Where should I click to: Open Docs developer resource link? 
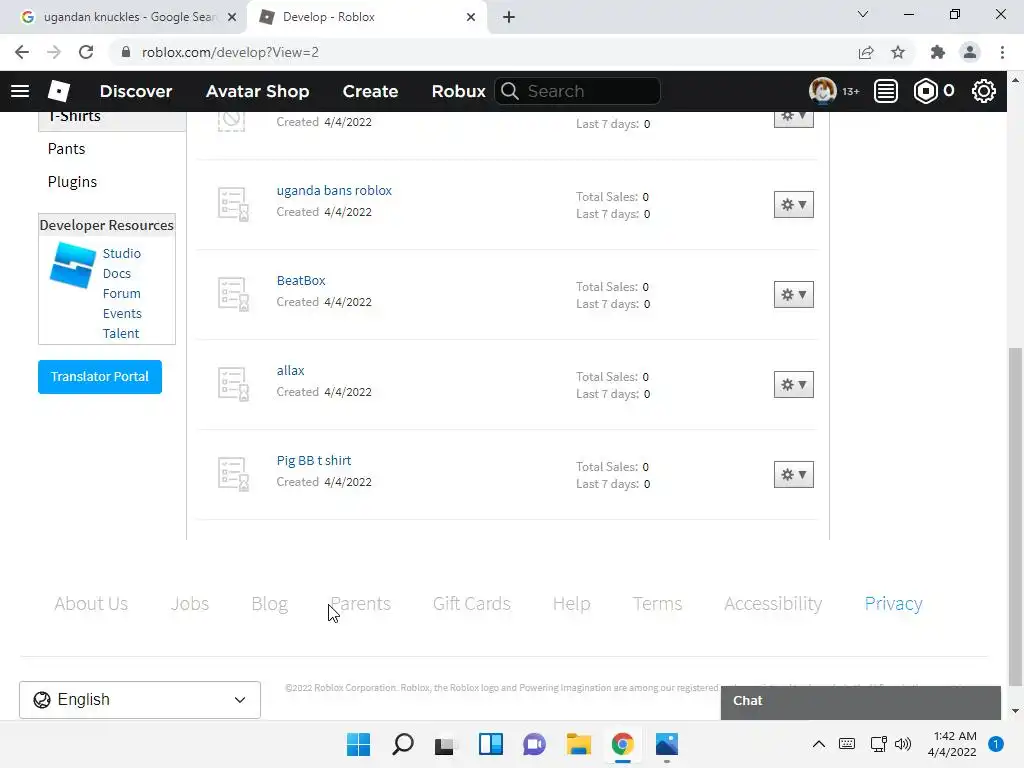point(117,274)
